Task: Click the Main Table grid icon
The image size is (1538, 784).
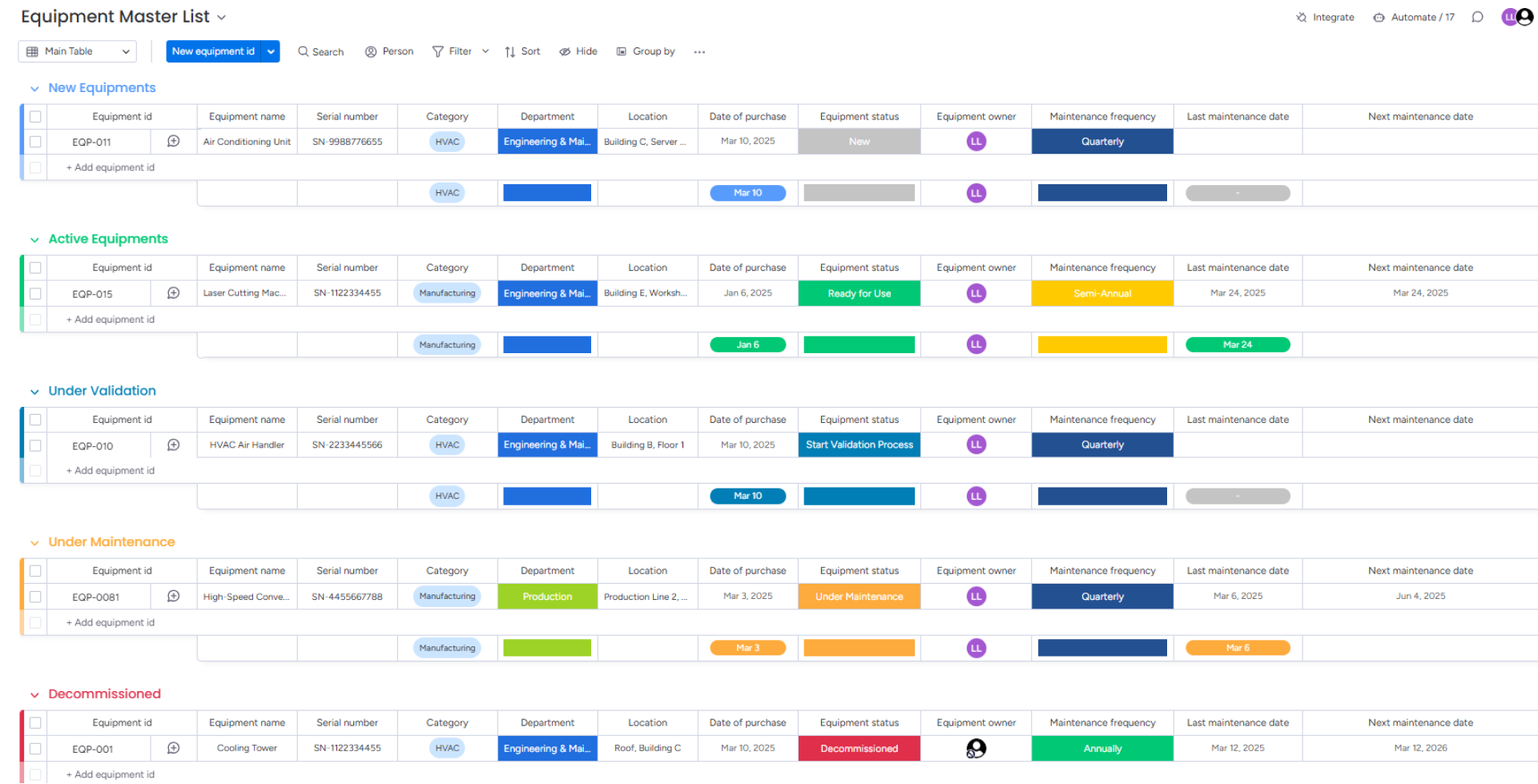Action: [32, 51]
